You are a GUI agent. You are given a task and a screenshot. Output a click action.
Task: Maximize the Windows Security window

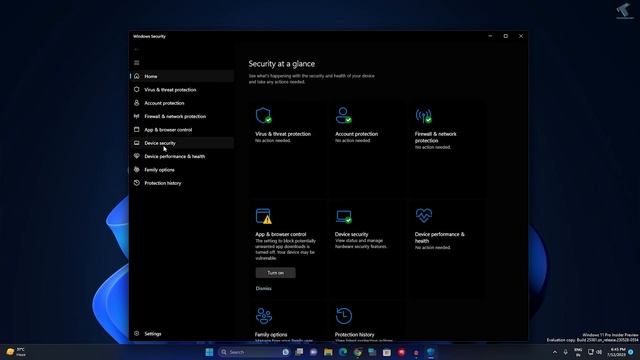point(506,36)
